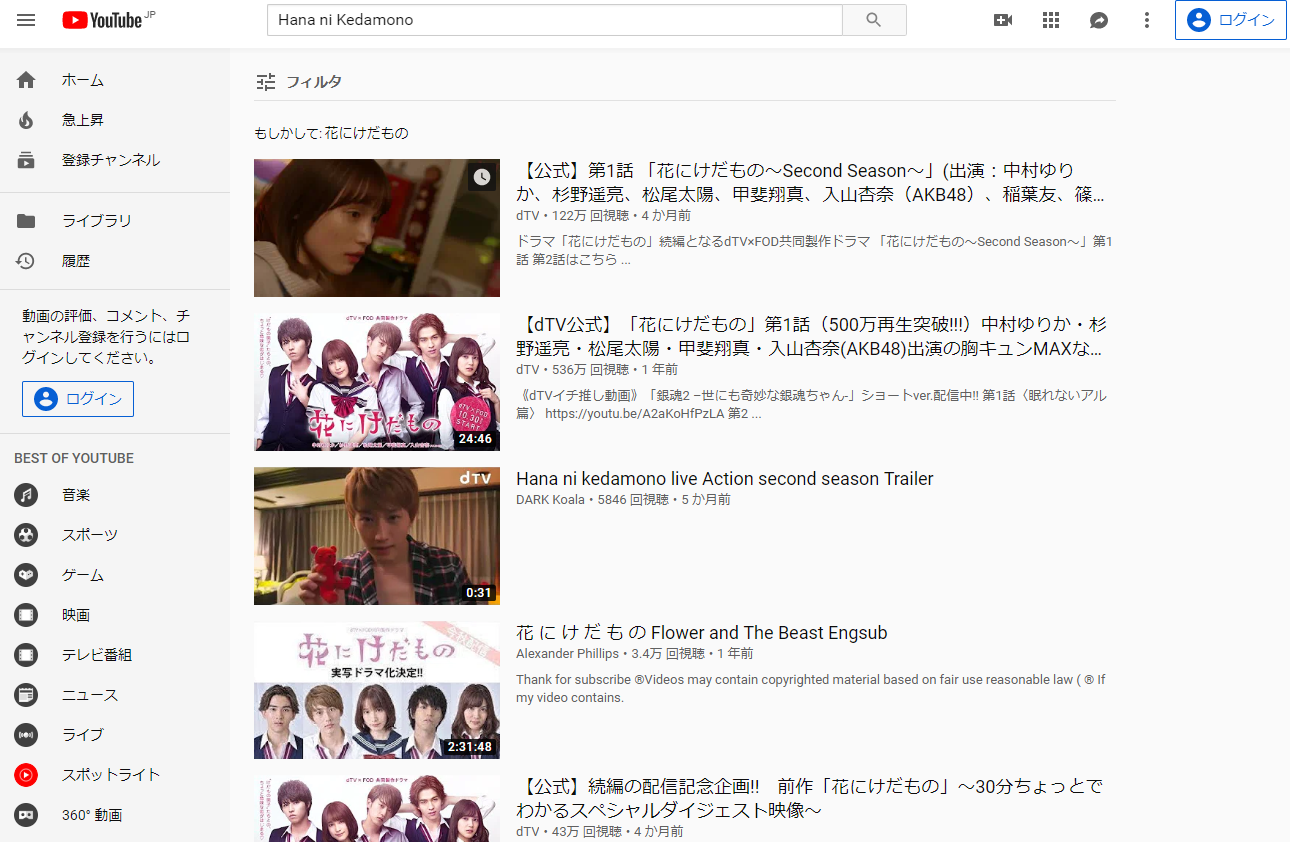Screen dimensions: 1290x842
Task: Open the three-dot settings menu
Action: tap(1147, 20)
